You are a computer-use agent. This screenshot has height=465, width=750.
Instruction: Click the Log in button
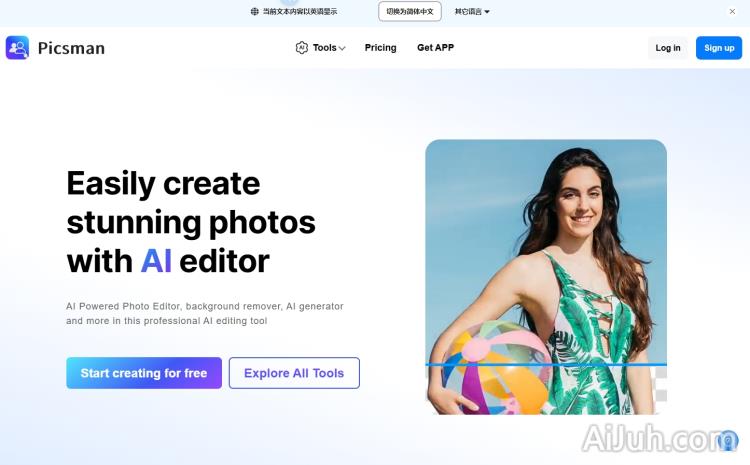[x=668, y=48]
